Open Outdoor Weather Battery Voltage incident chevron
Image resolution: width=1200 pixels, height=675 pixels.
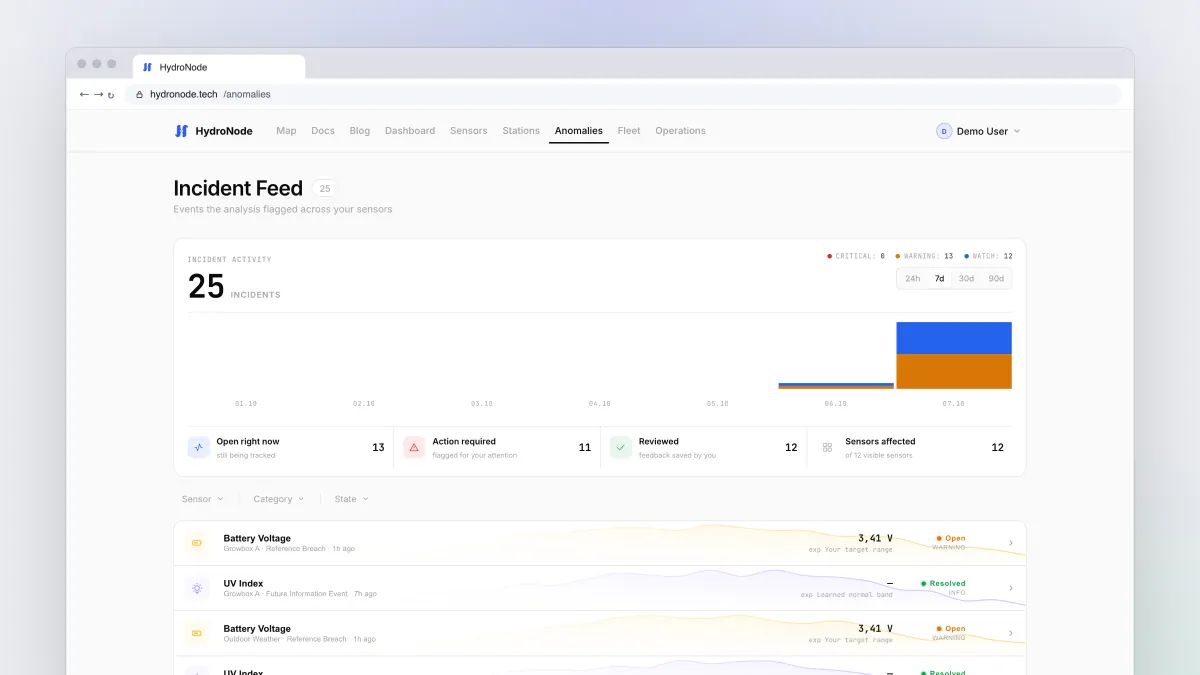point(1010,633)
